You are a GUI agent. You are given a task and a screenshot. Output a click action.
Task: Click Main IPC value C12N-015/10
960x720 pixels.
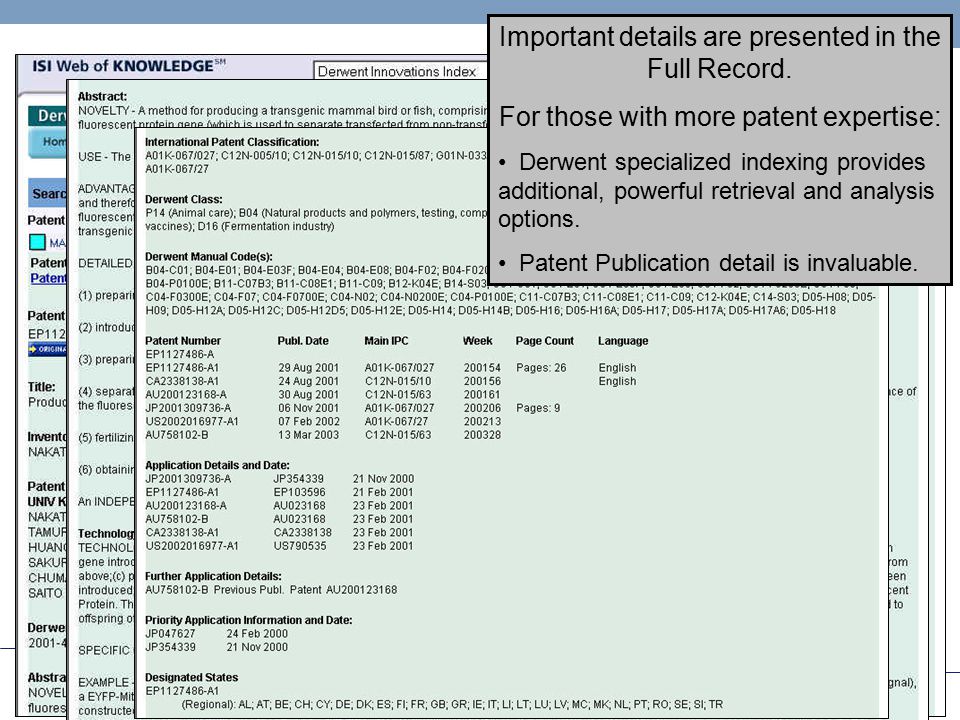[398, 381]
